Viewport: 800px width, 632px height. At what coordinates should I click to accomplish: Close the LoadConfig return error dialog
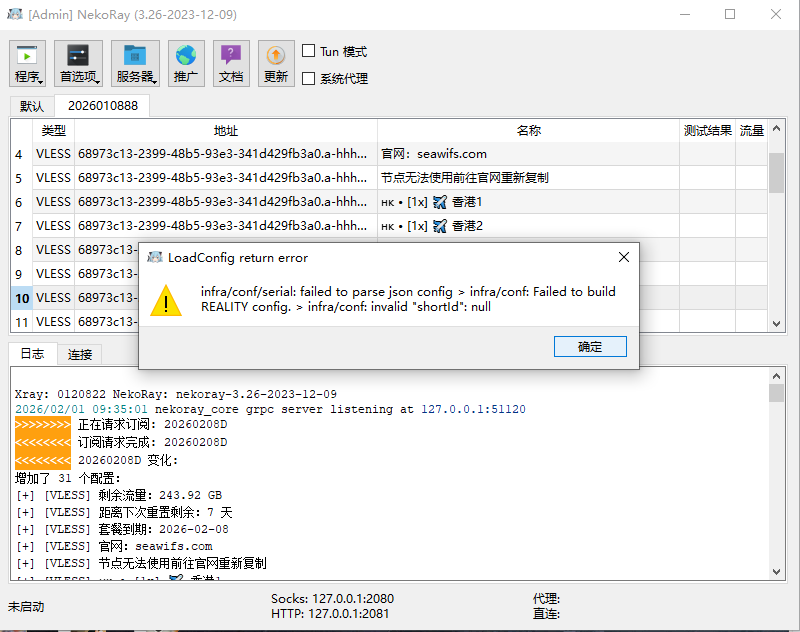[623, 257]
